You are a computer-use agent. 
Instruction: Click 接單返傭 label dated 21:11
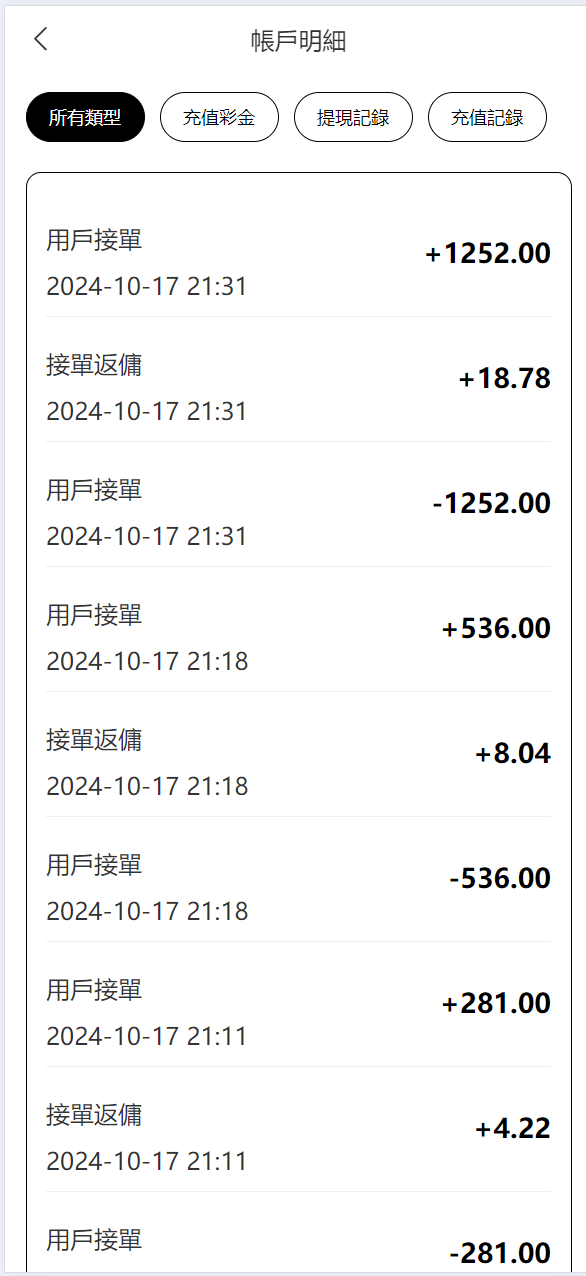94,1115
